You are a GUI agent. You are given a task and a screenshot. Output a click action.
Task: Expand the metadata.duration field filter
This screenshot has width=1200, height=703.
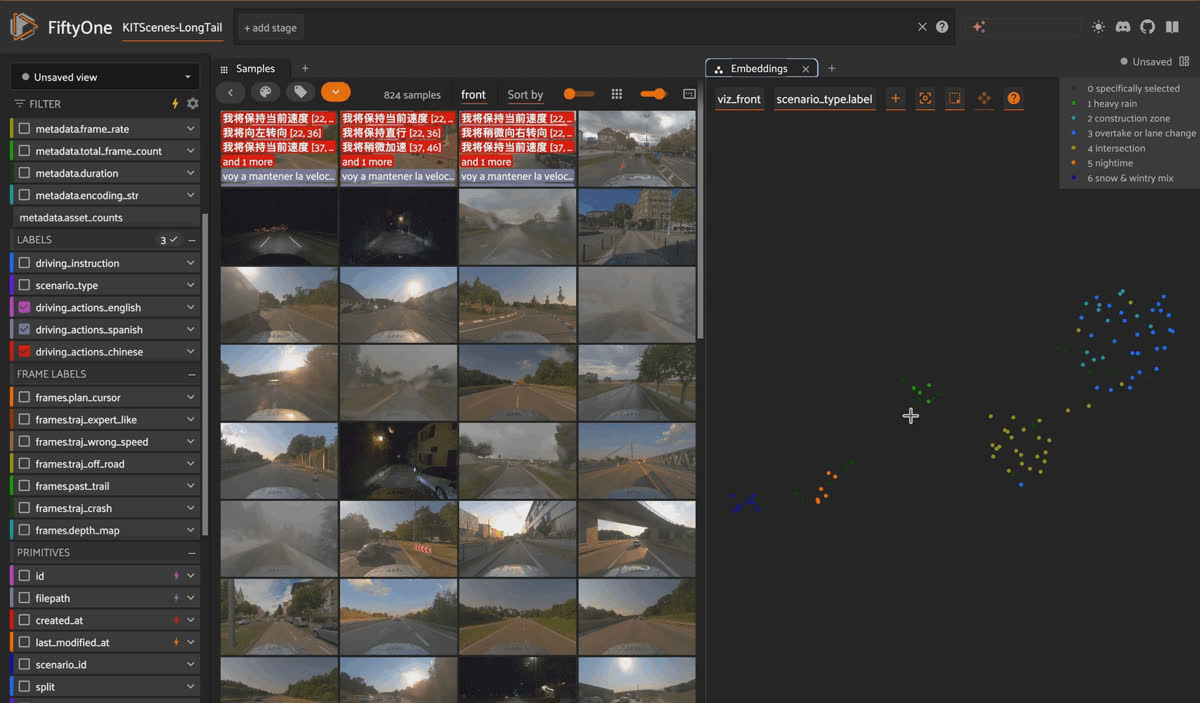[190, 173]
